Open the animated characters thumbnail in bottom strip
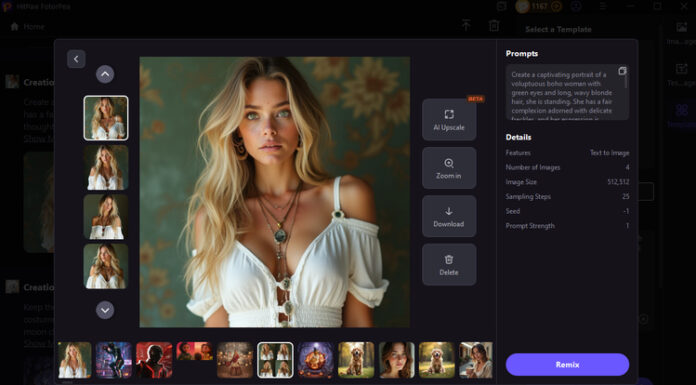Screen dimensions: 696x385 pyautogui.click(x=194, y=351)
